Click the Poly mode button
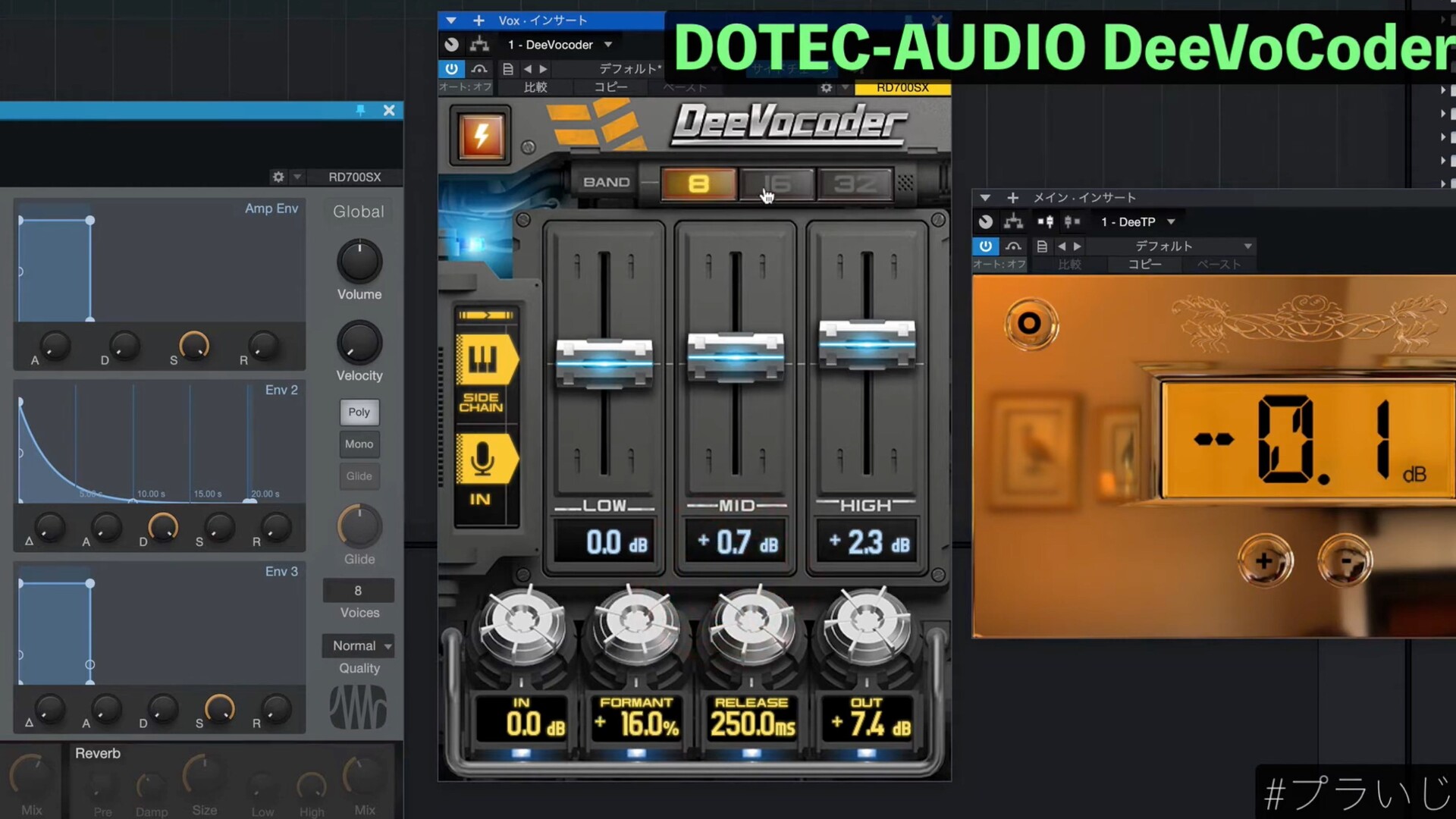 pos(359,413)
